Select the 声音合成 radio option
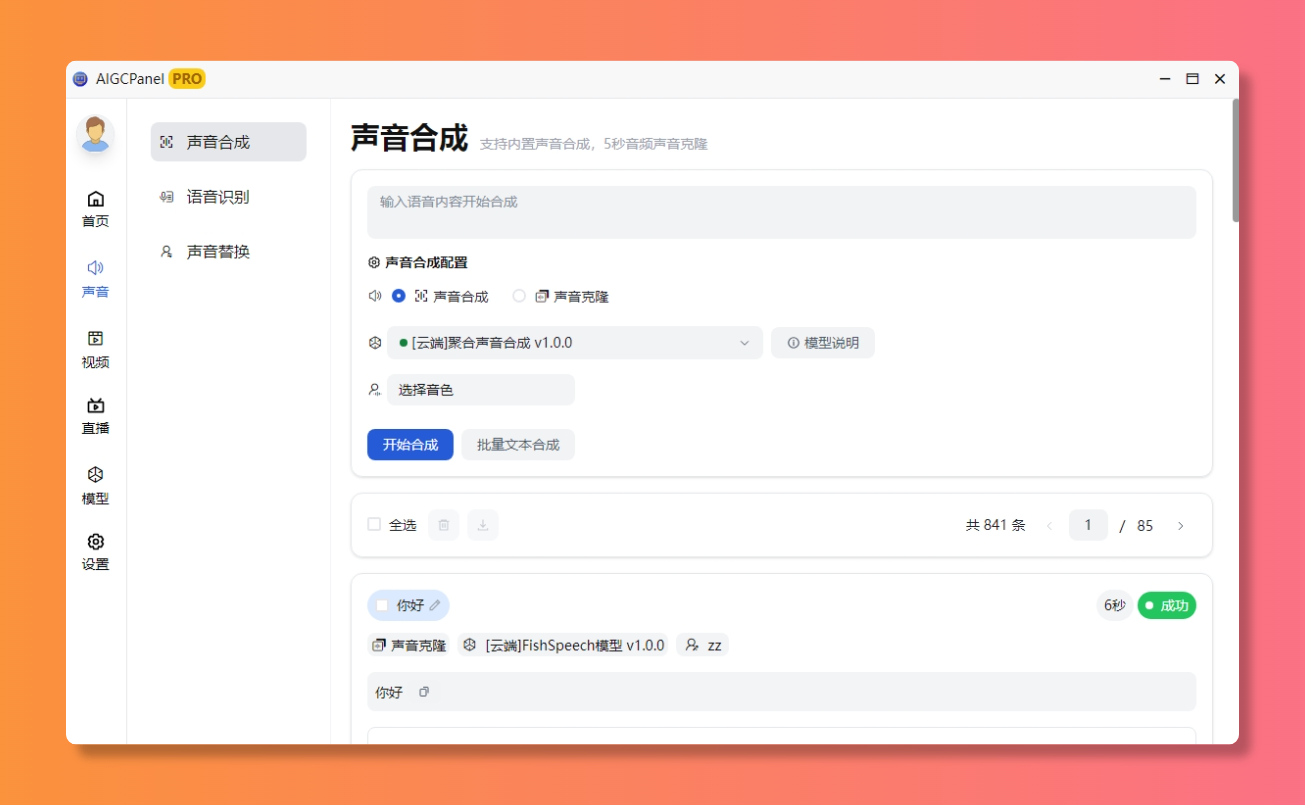 (399, 296)
